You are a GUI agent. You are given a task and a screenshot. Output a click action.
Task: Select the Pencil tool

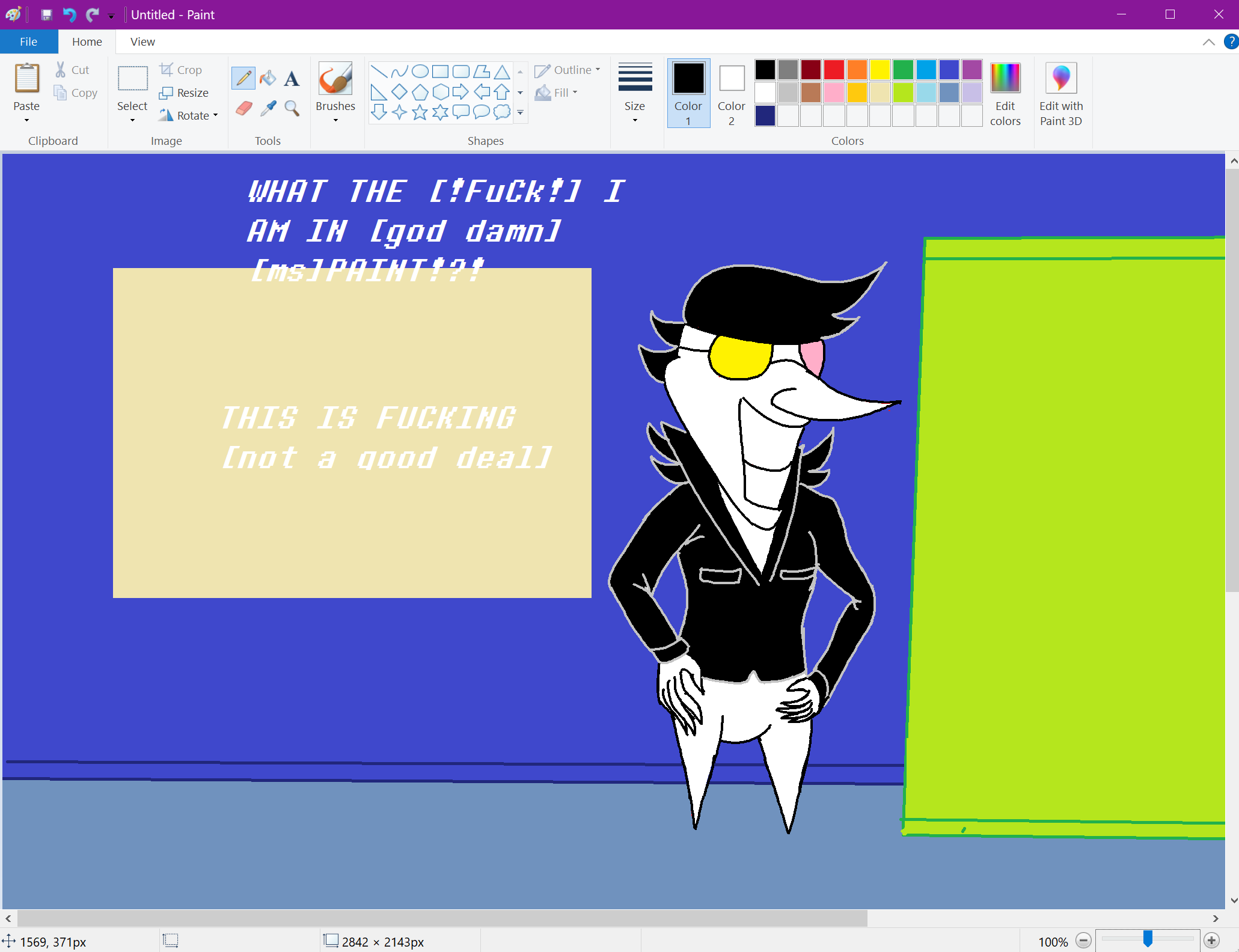[x=243, y=78]
